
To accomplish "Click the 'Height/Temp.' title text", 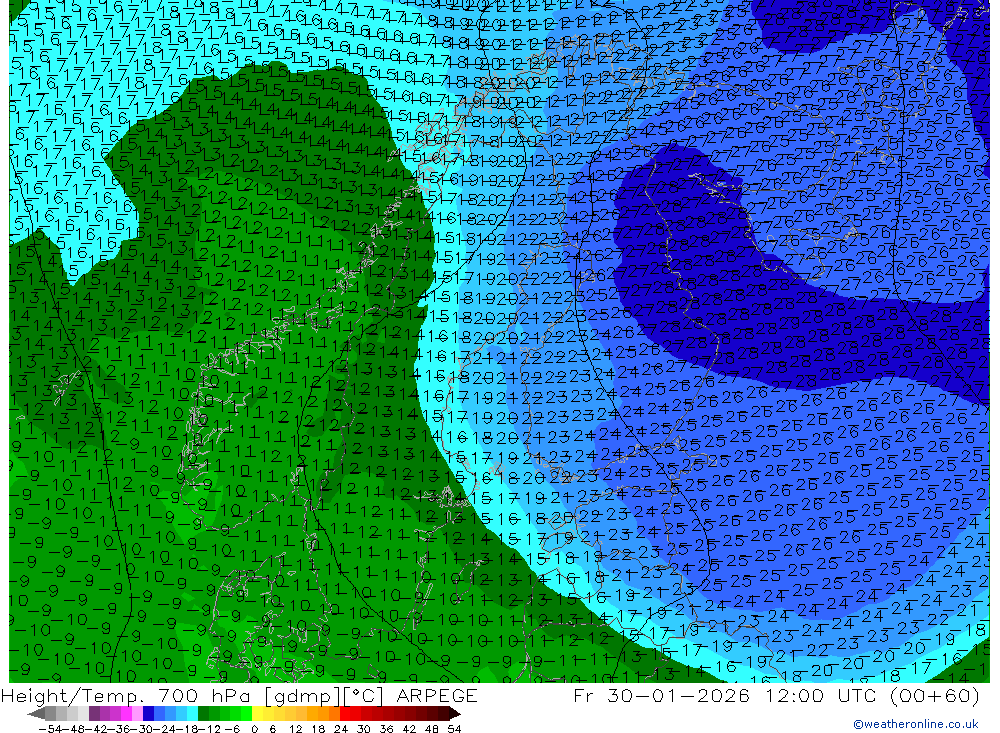I will (73, 696).
